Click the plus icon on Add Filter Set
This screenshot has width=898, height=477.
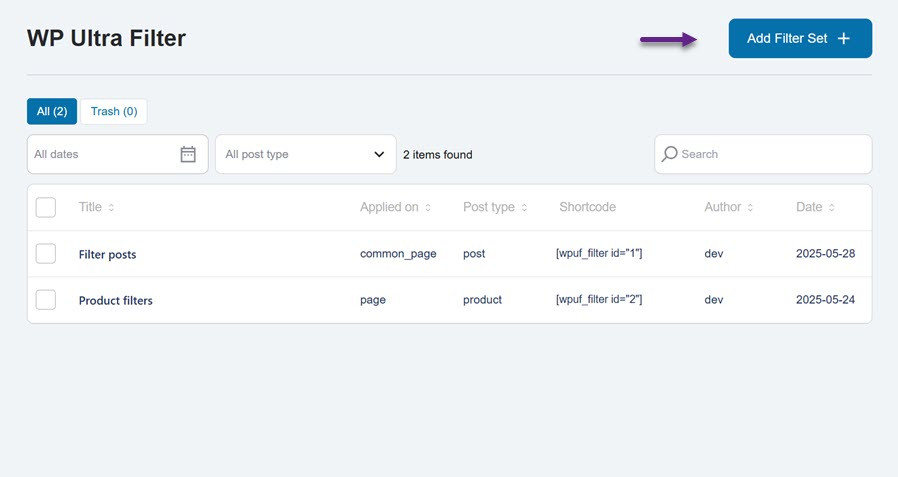843,38
